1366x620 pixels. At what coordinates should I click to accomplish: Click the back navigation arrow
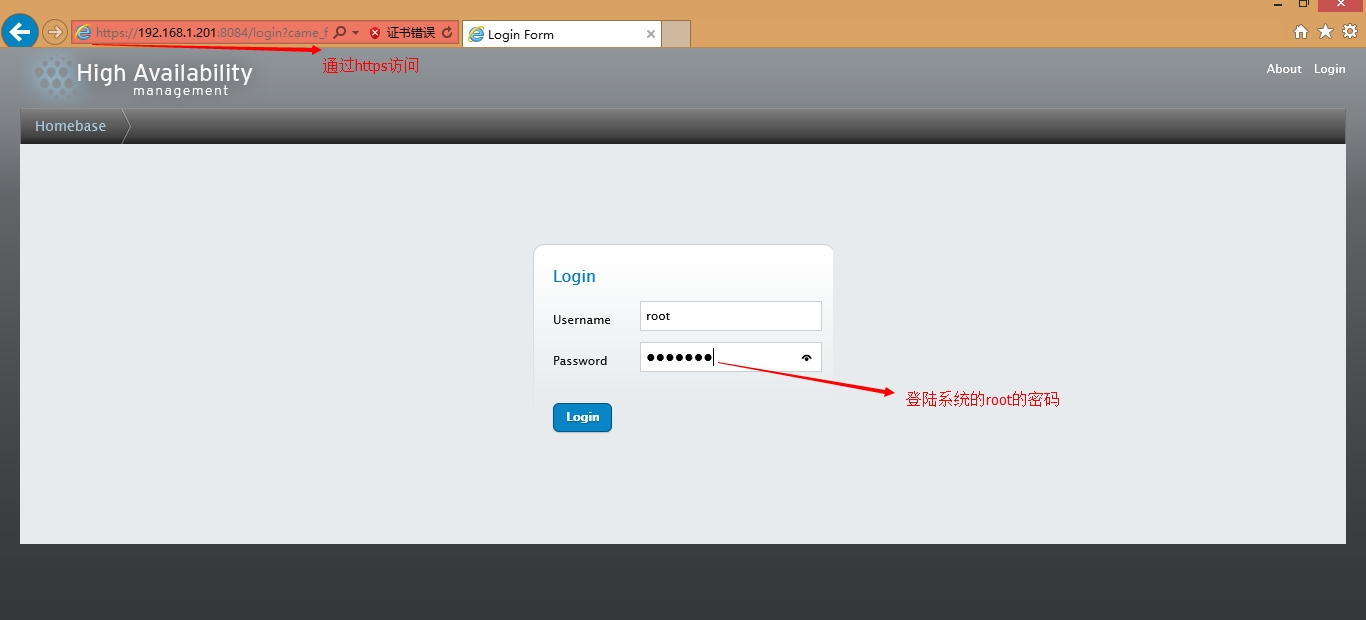point(19,31)
